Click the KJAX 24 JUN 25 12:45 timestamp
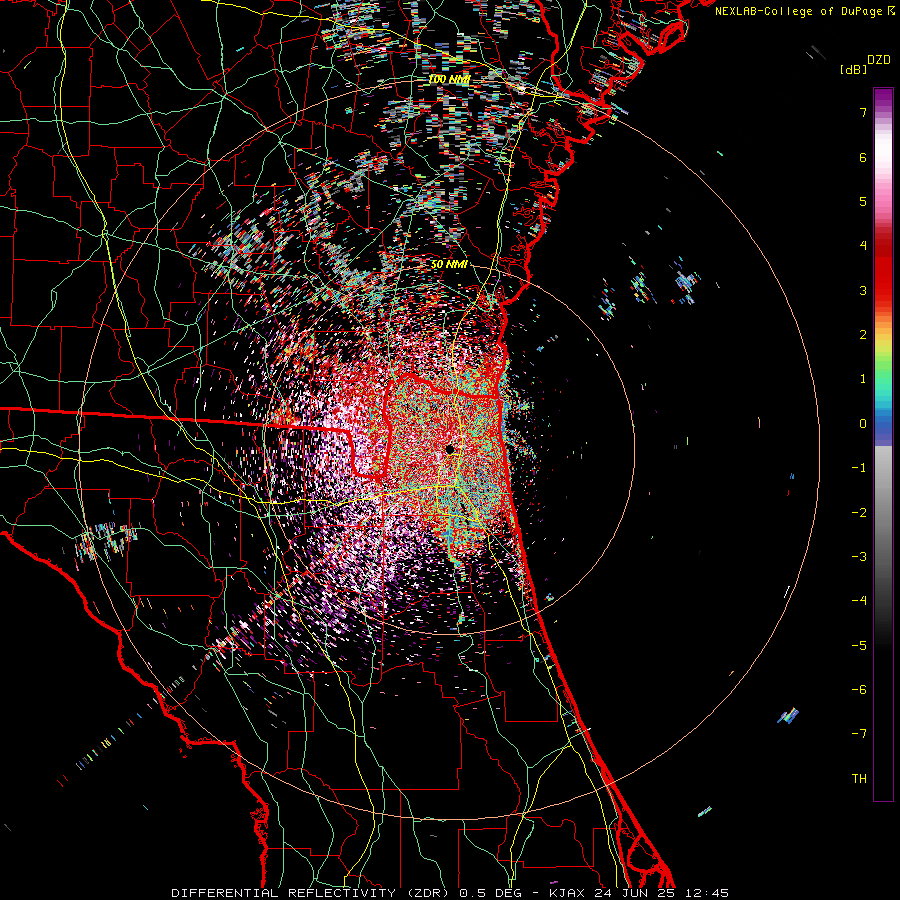This screenshot has height=900, width=900. [x=639, y=893]
